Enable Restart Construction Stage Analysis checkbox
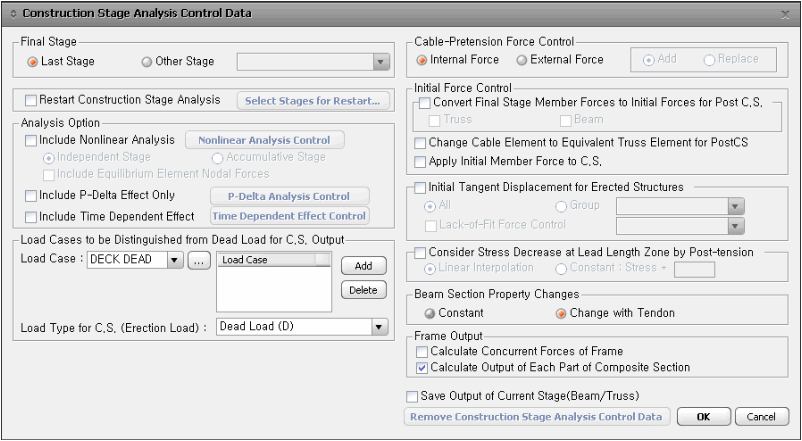Viewport: 802px width, 441px height. tap(31, 100)
